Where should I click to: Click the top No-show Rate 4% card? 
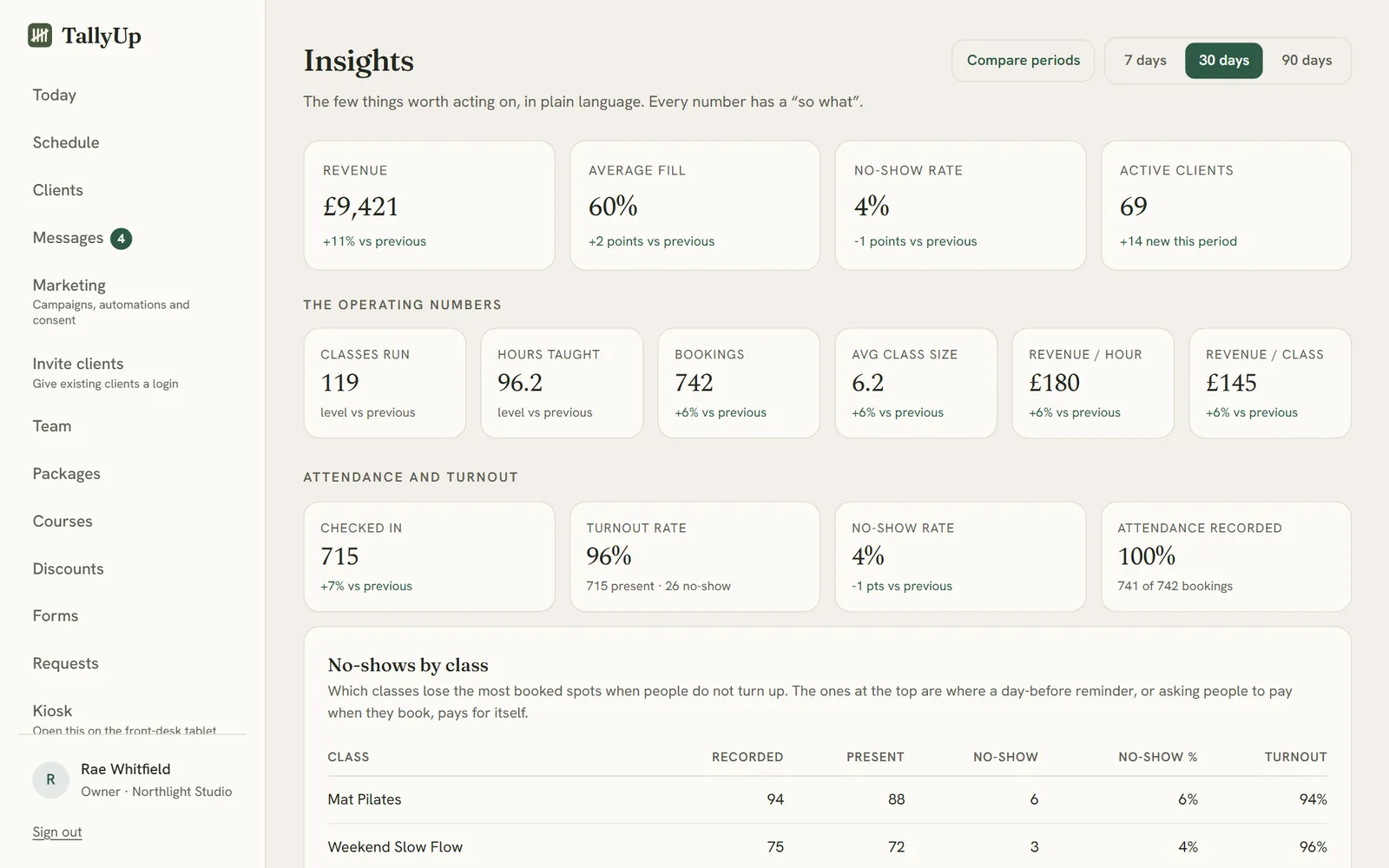[x=960, y=206]
